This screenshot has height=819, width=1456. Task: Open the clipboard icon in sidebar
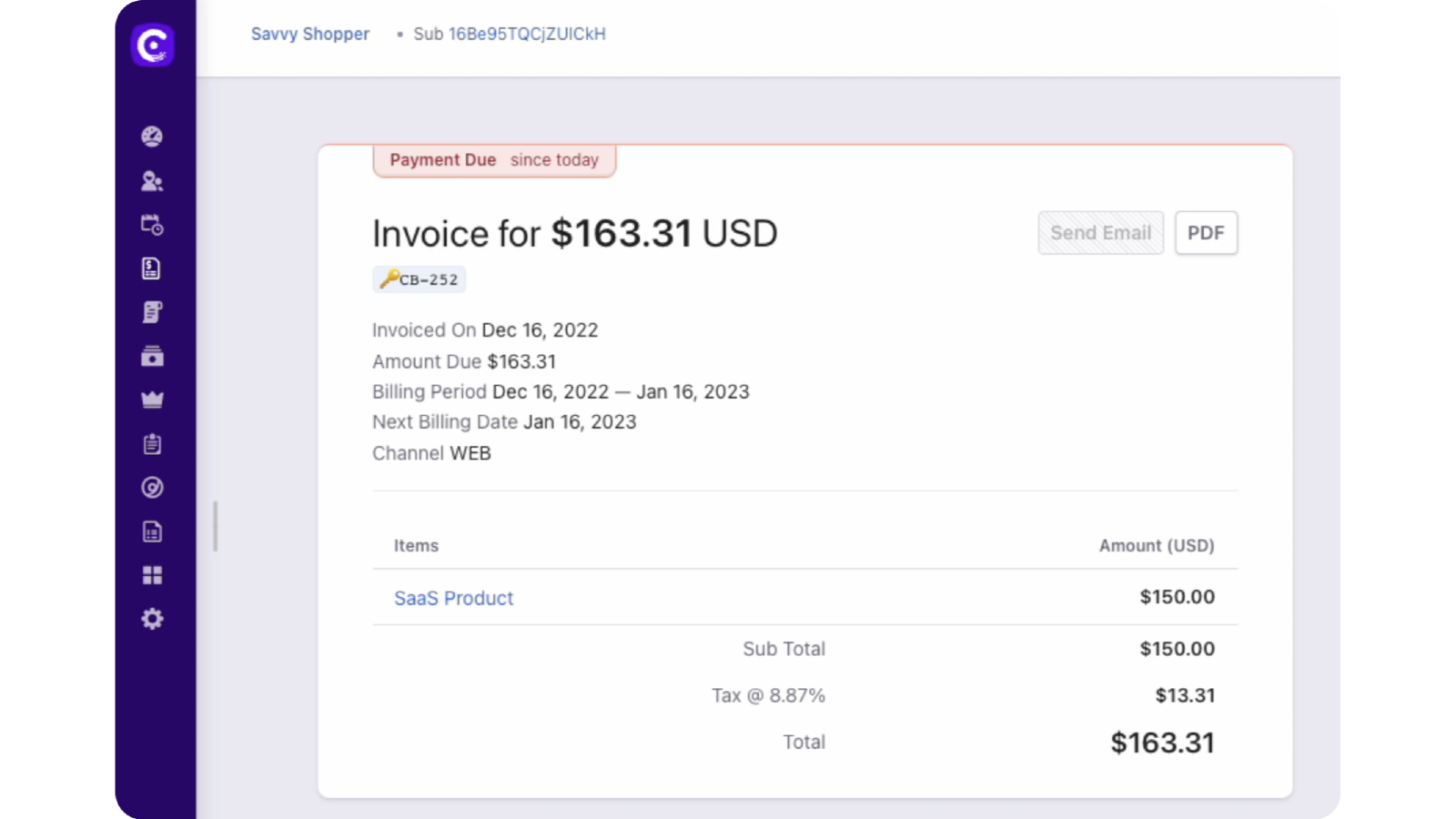(152, 444)
